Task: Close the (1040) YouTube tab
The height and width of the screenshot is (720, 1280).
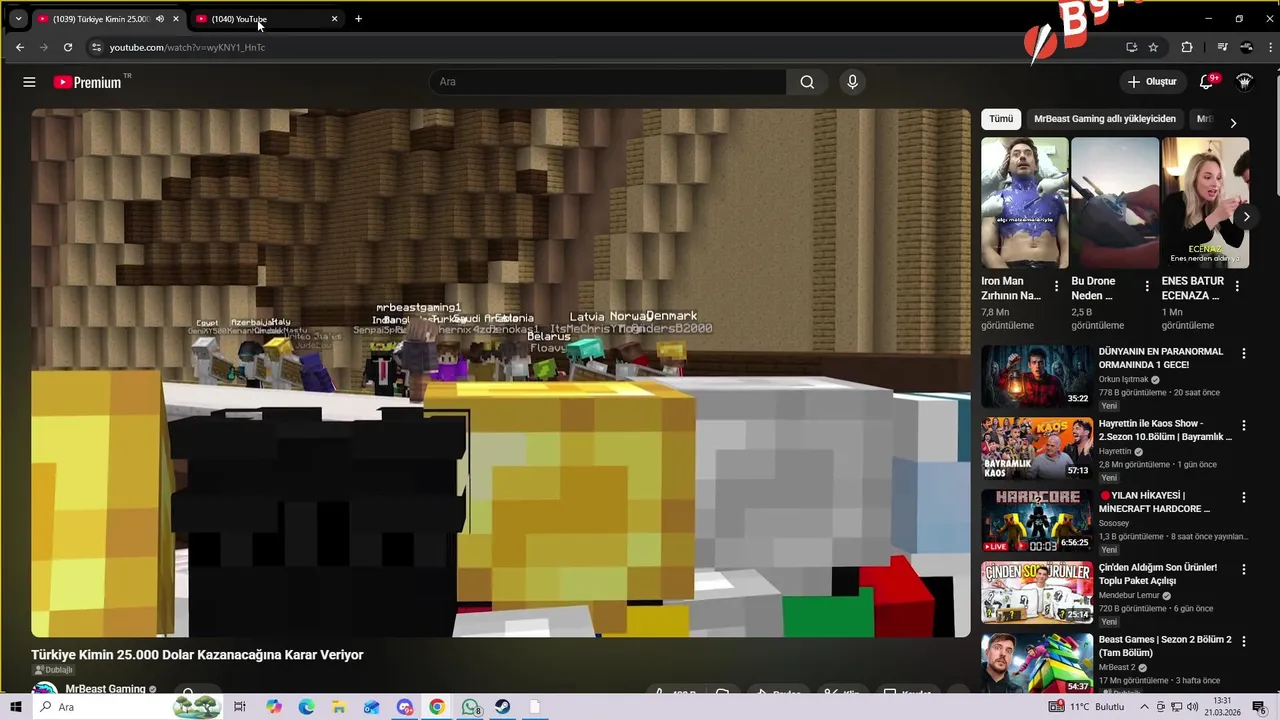Action: click(x=334, y=18)
